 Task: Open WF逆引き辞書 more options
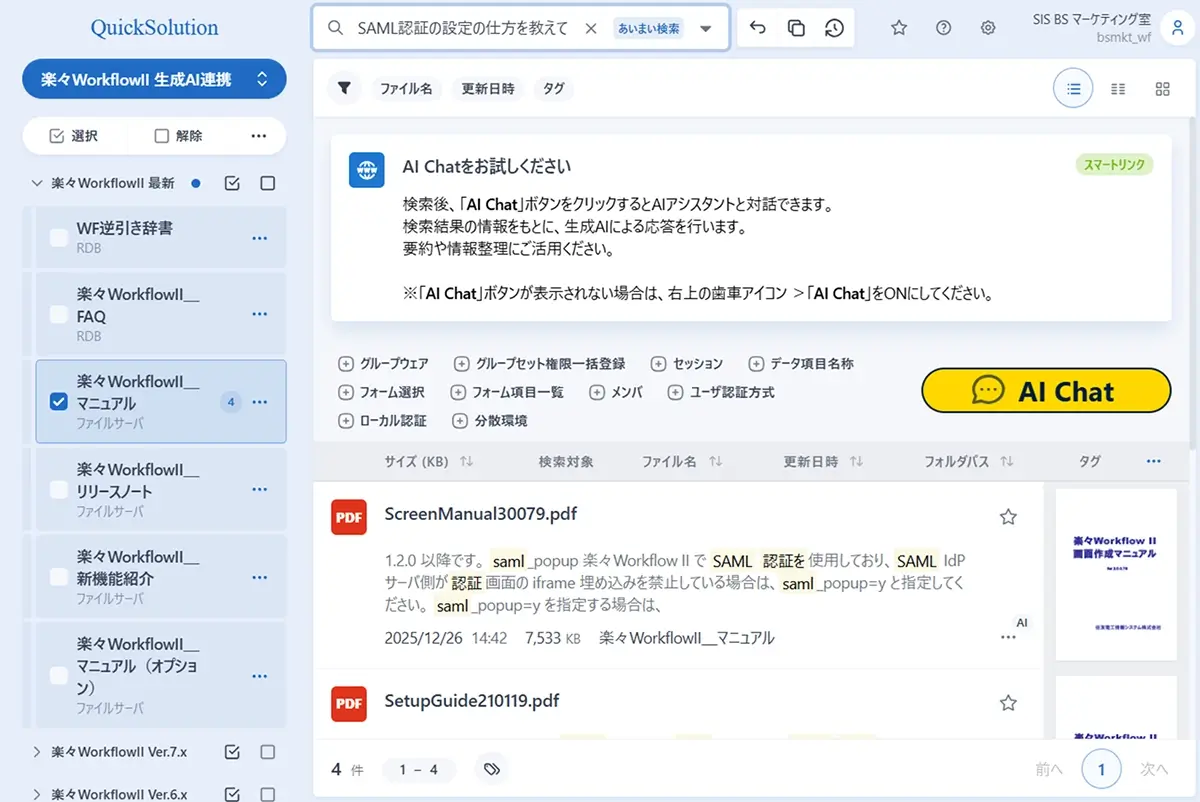pos(260,238)
